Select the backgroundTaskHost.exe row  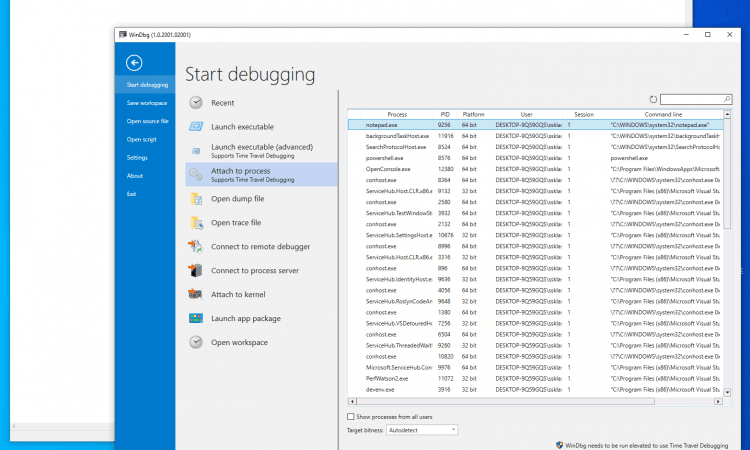(535, 136)
